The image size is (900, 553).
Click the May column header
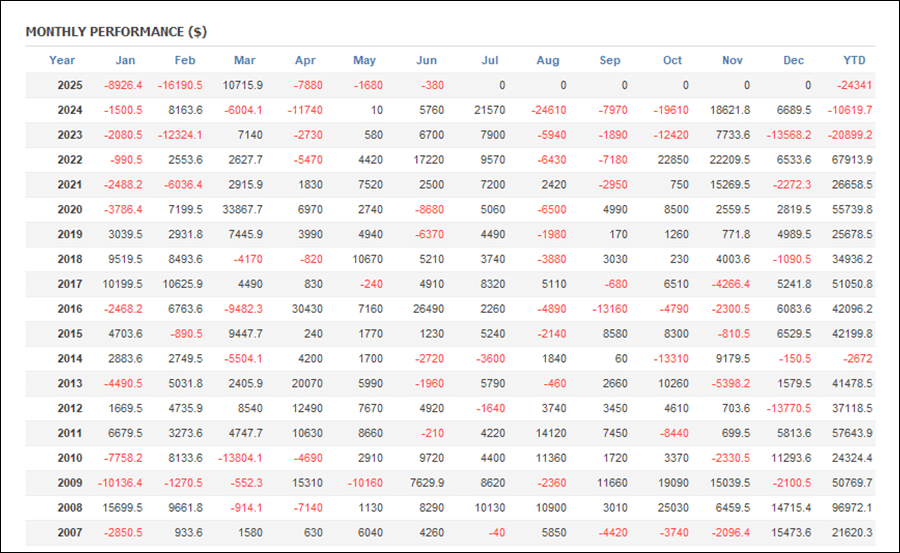[364, 60]
